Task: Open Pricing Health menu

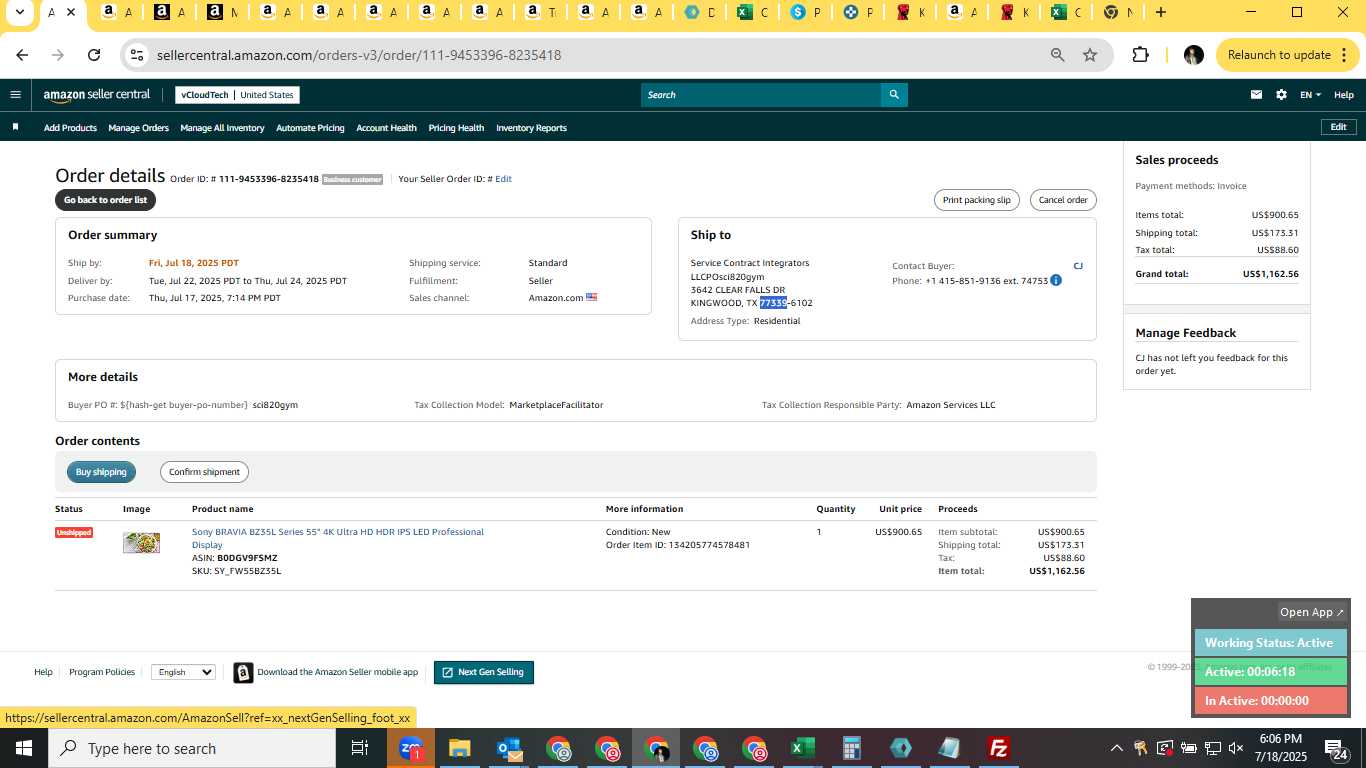Action: tap(456, 128)
